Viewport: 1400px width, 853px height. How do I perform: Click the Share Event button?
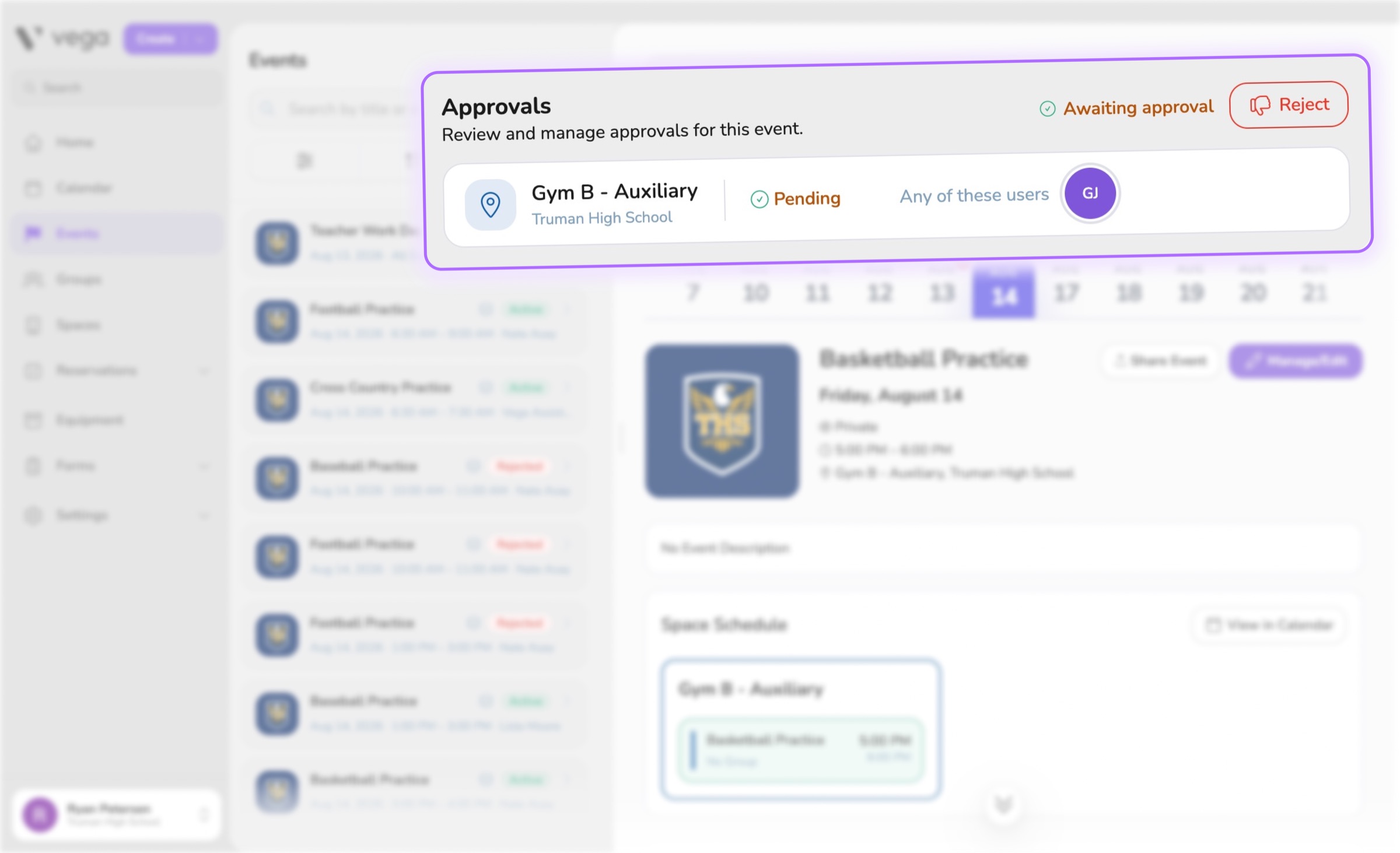pyautogui.click(x=1160, y=361)
